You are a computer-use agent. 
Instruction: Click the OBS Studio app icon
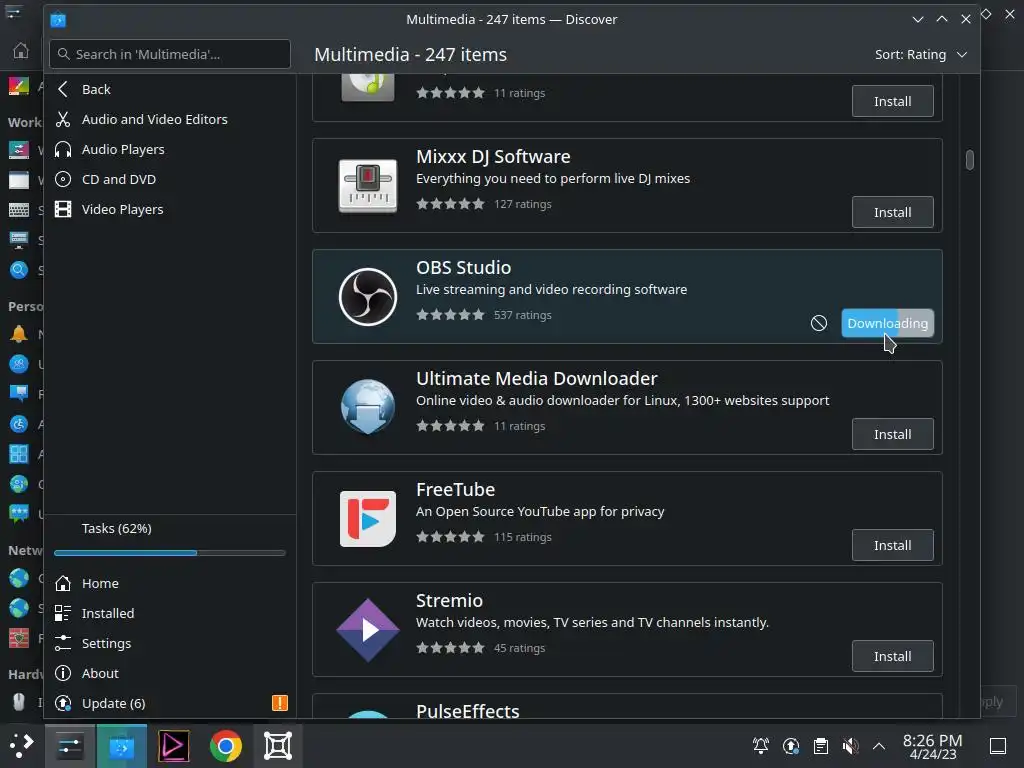pyautogui.click(x=368, y=296)
